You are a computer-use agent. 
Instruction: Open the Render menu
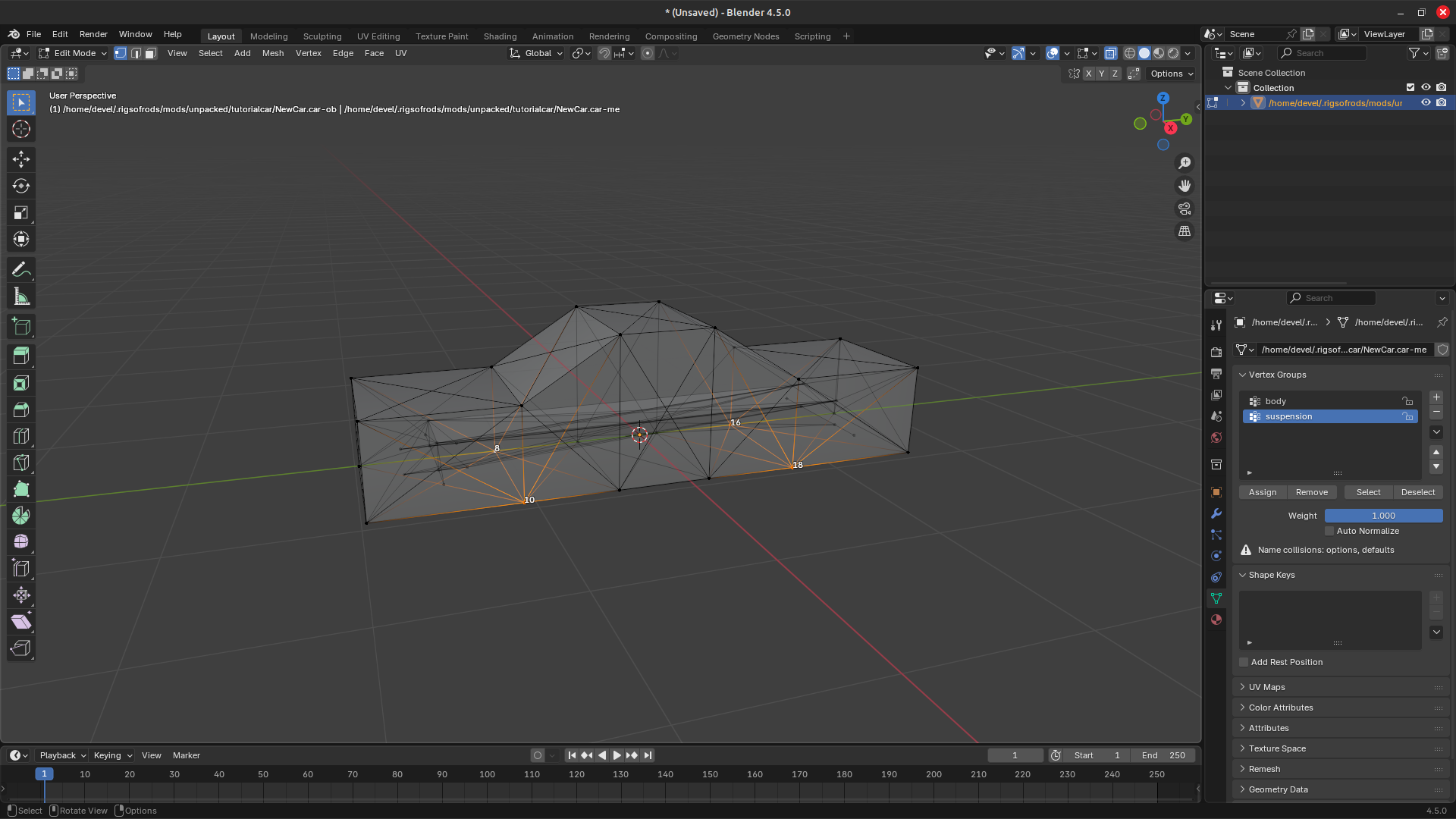click(93, 34)
